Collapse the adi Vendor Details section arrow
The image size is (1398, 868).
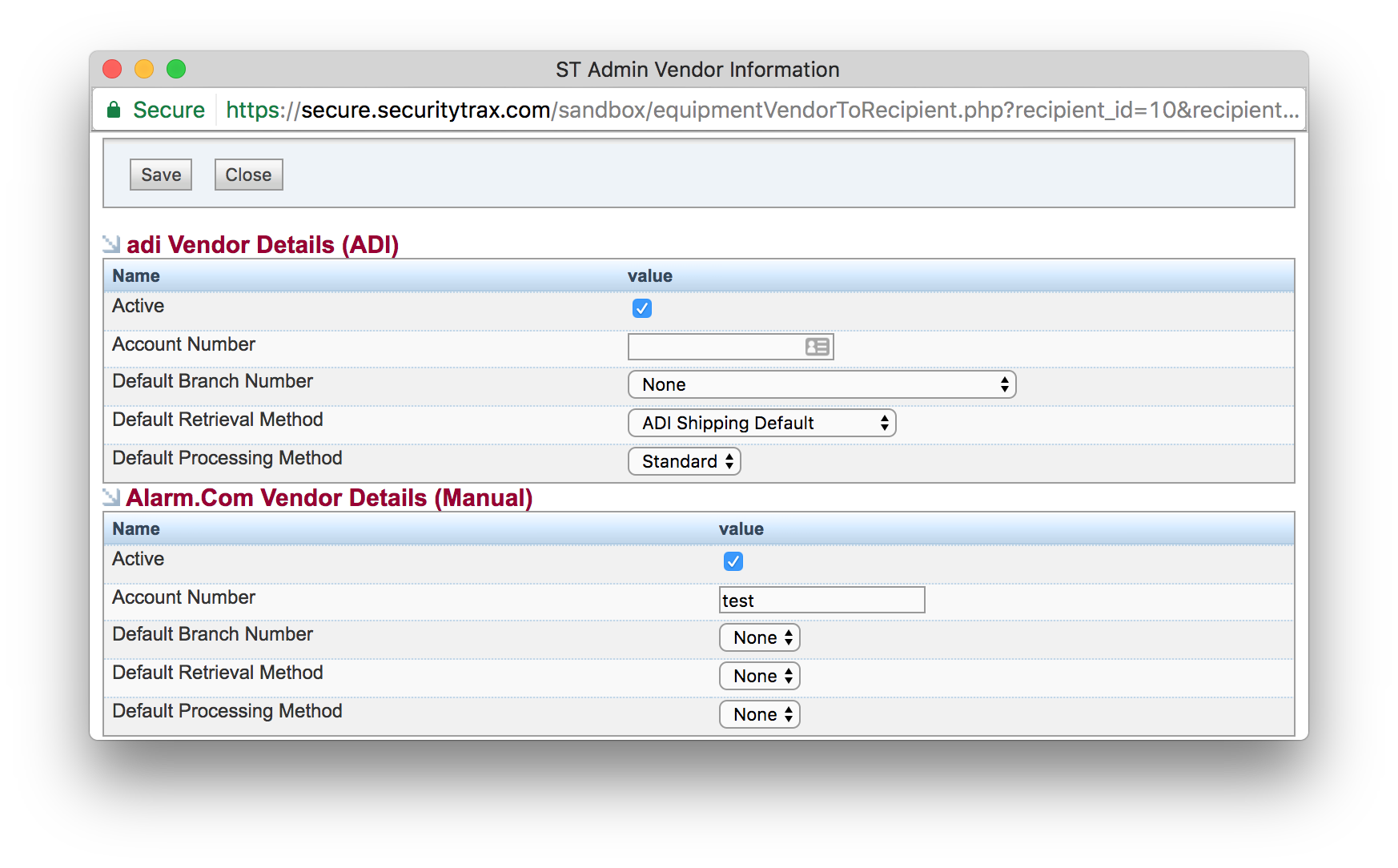[x=111, y=244]
